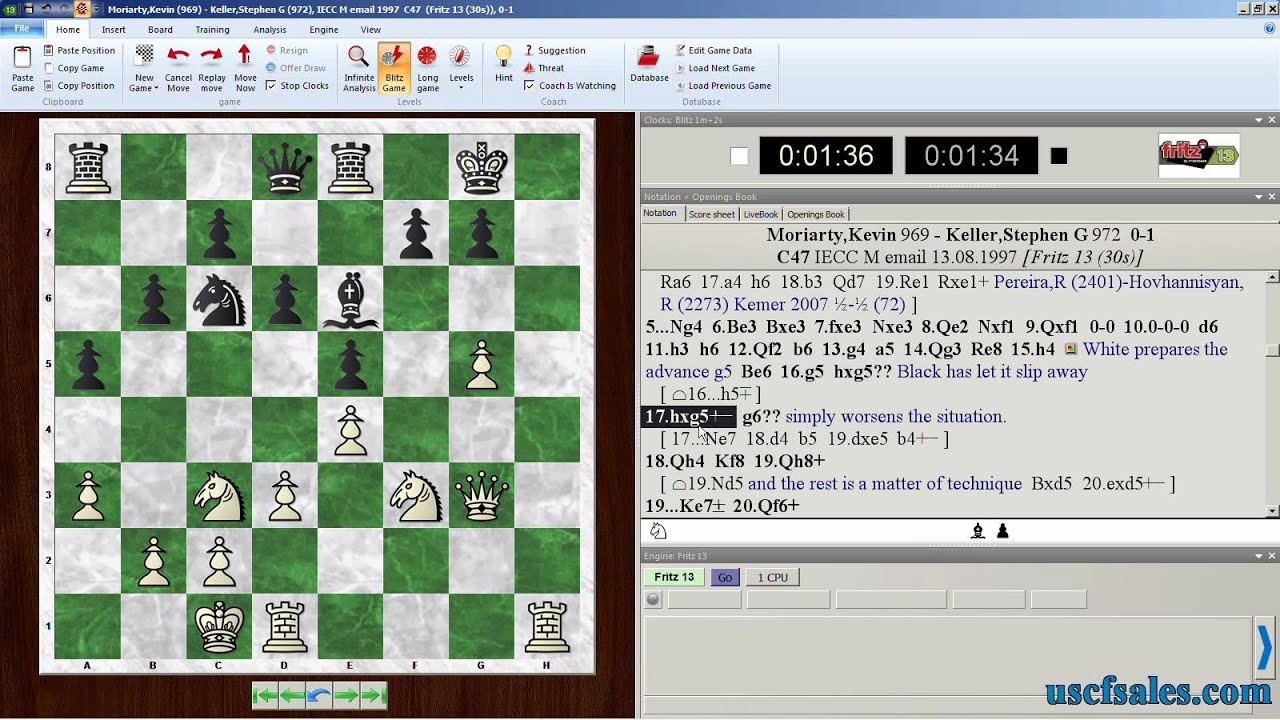The width and height of the screenshot is (1280, 720).
Task: Click the white player clock indicator
Action: click(739, 156)
